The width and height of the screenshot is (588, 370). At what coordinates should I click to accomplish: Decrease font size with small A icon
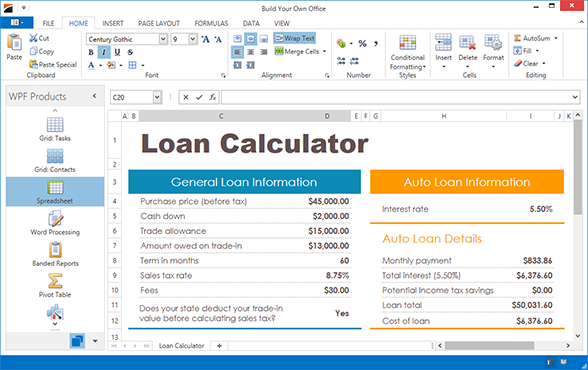(x=218, y=39)
